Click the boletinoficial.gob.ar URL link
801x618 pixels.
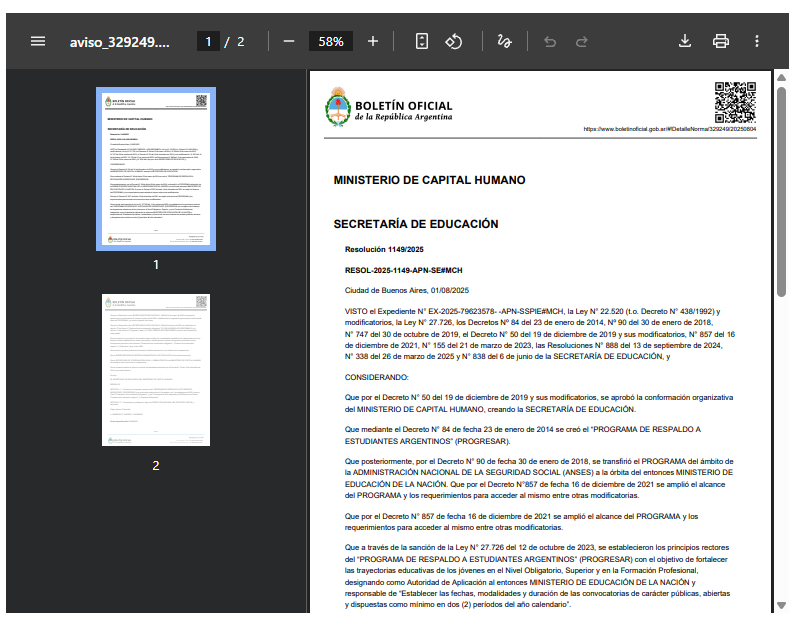[x=669, y=130]
